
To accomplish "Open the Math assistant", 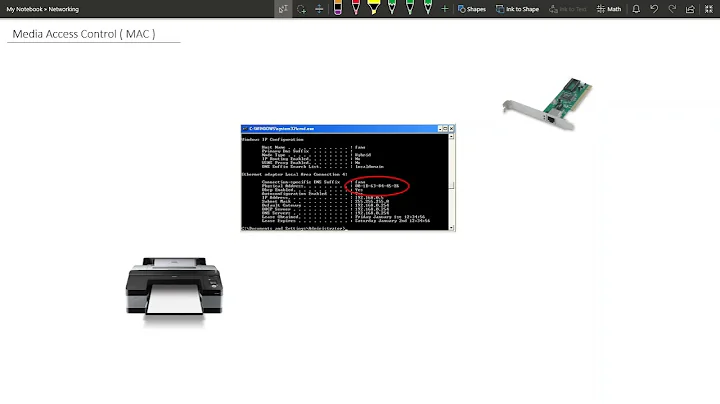I will (x=609, y=9).
